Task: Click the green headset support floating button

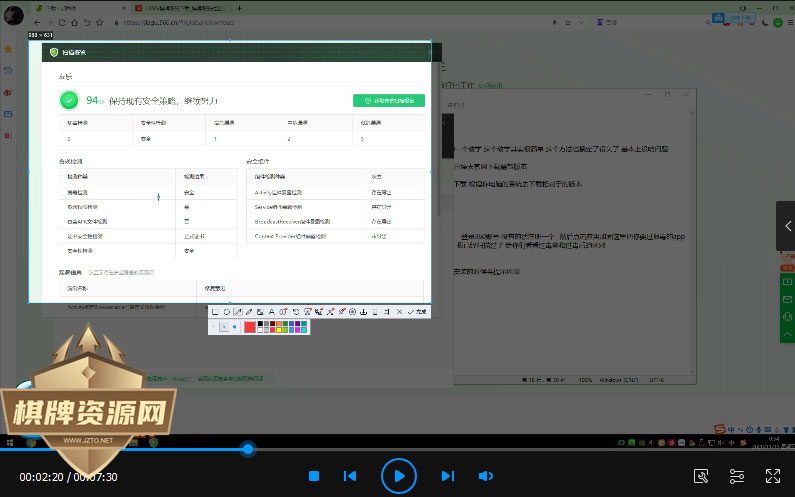Action: coord(787,316)
